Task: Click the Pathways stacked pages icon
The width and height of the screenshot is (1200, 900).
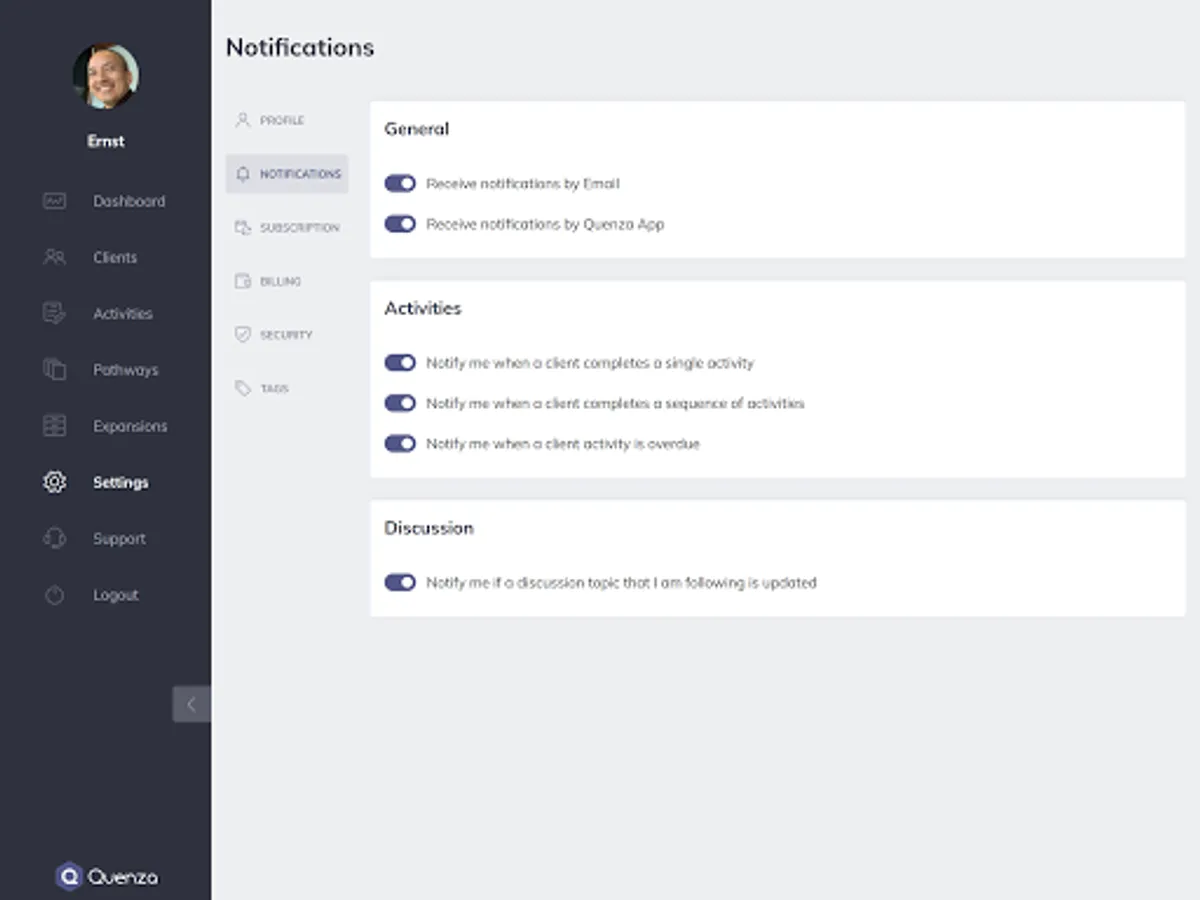Action: 54,369
